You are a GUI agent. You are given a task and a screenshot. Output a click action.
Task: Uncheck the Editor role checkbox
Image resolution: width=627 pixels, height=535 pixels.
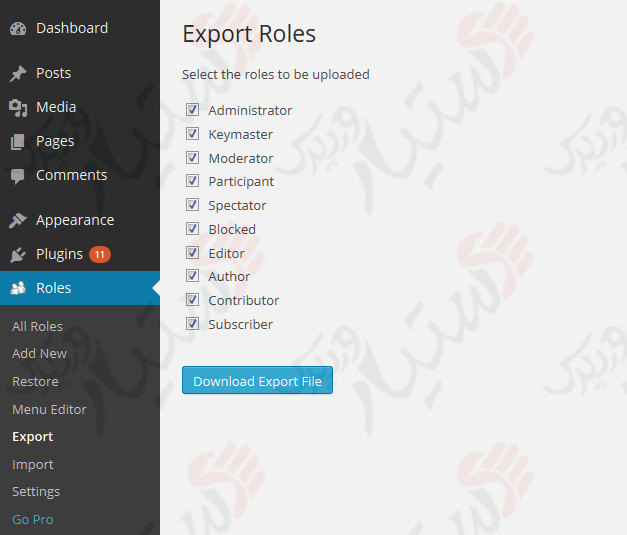click(x=192, y=253)
